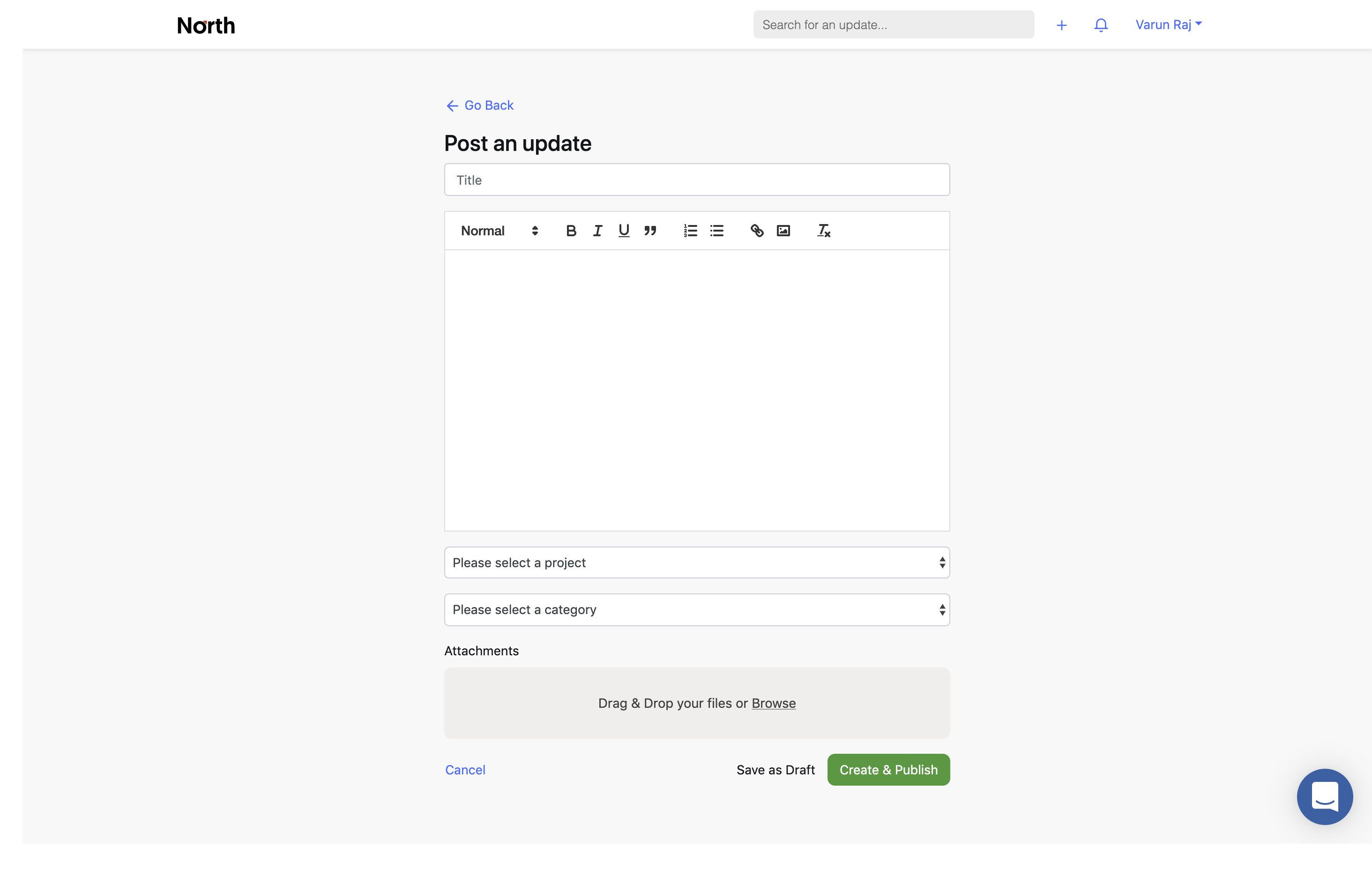Viewport: 1372px width, 870px height.
Task: Click inside the rich text editor body
Action: point(697,390)
